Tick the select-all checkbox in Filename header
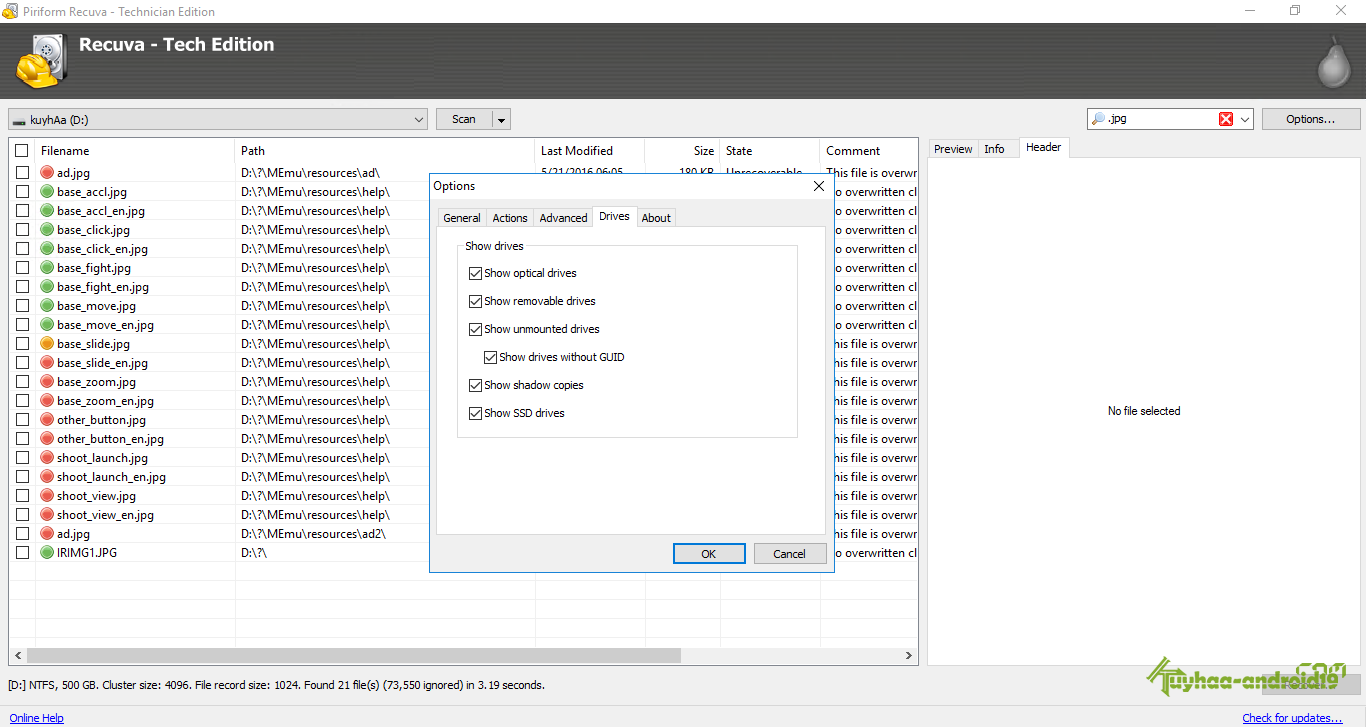This screenshot has width=1366, height=727. pos(22,151)
